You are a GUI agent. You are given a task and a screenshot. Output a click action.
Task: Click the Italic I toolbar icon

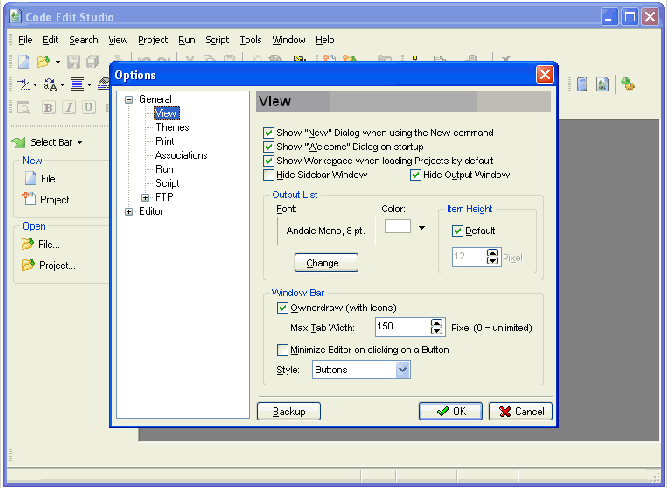[69, 108]
